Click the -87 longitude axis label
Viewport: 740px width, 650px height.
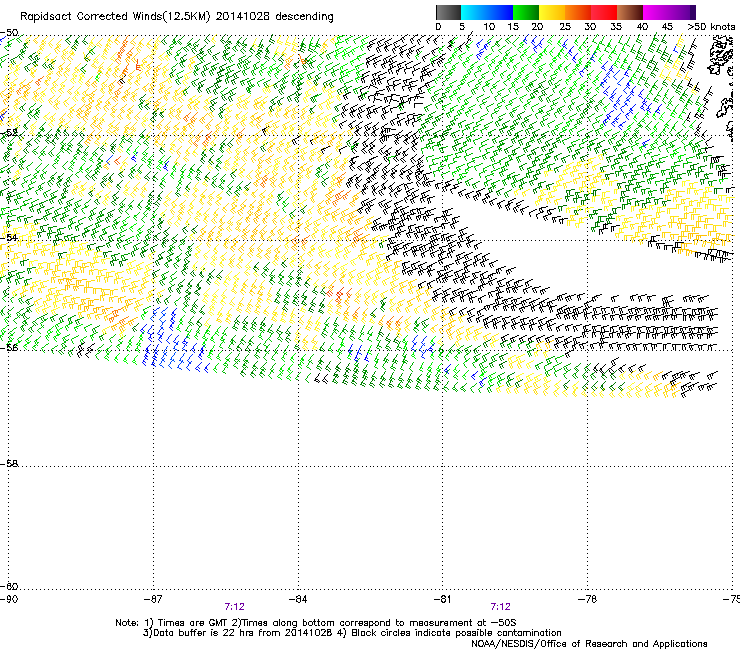[x=153, y=599]
